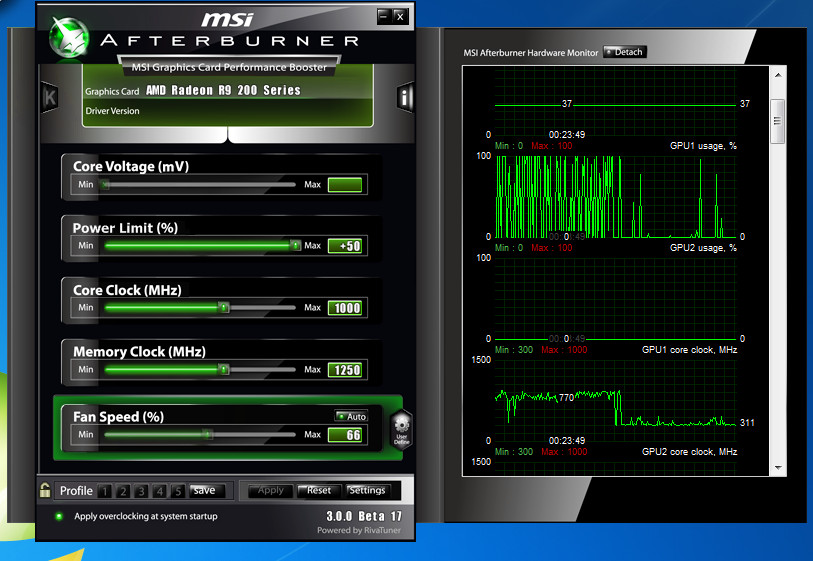Click the profile Save button
This screenshot has width=813, height=561.
207,490
